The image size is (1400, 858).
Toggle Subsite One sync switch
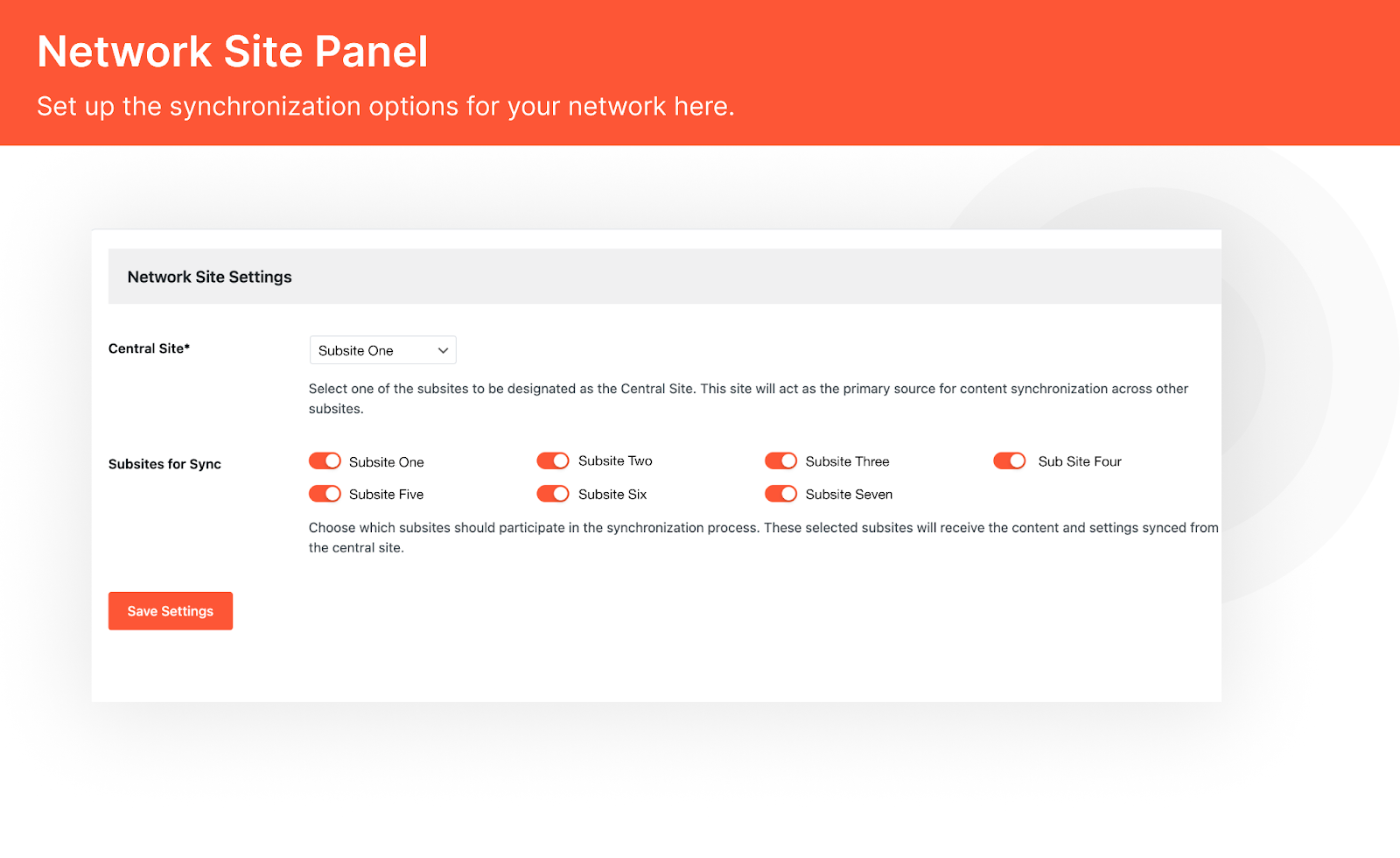325,461
